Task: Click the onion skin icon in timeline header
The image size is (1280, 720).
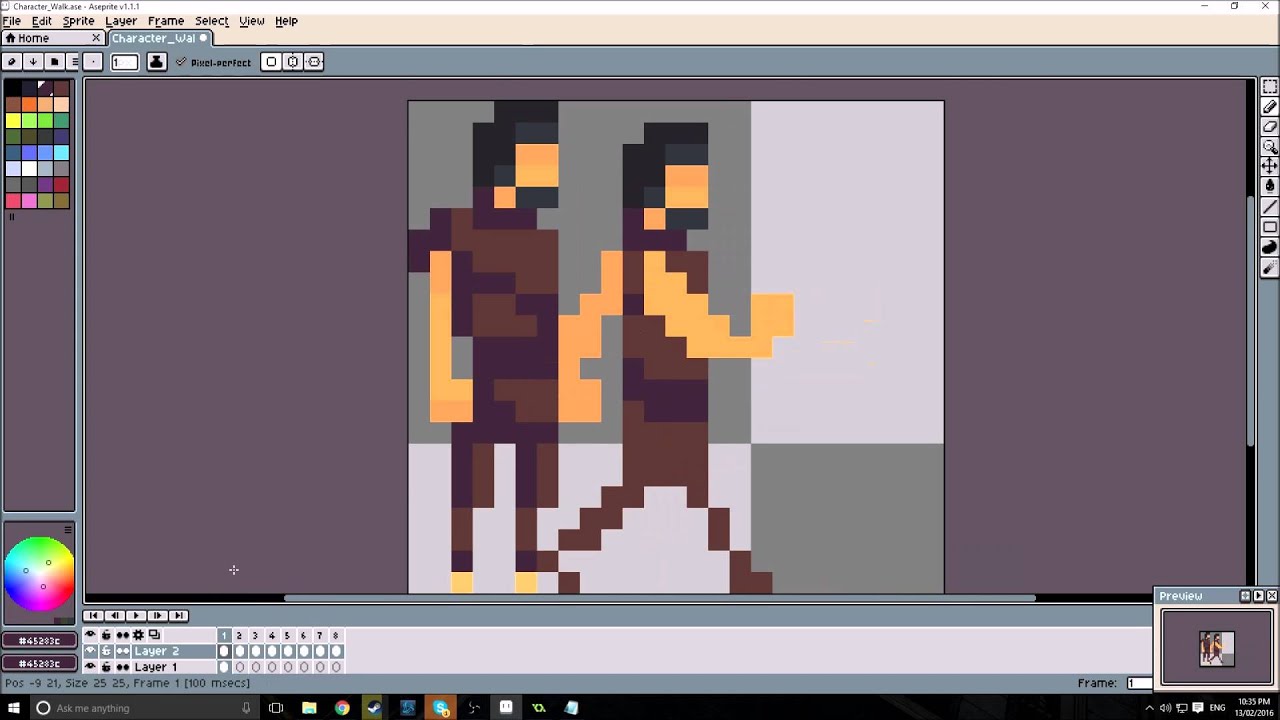Action: click(x=154, y=635)
